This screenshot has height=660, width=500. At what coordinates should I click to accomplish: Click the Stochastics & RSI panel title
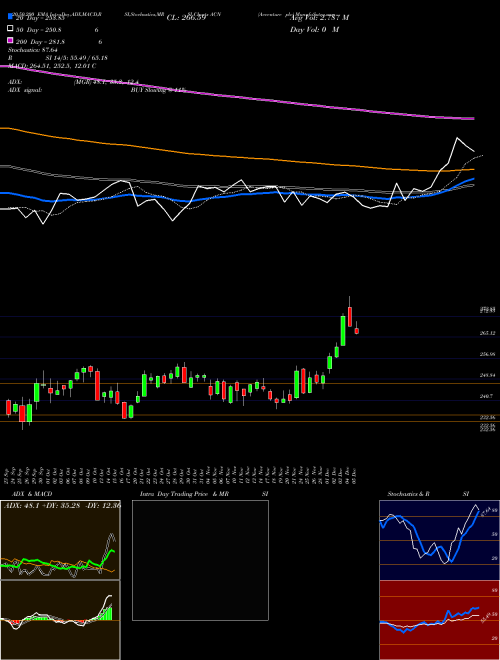point(428,494)
